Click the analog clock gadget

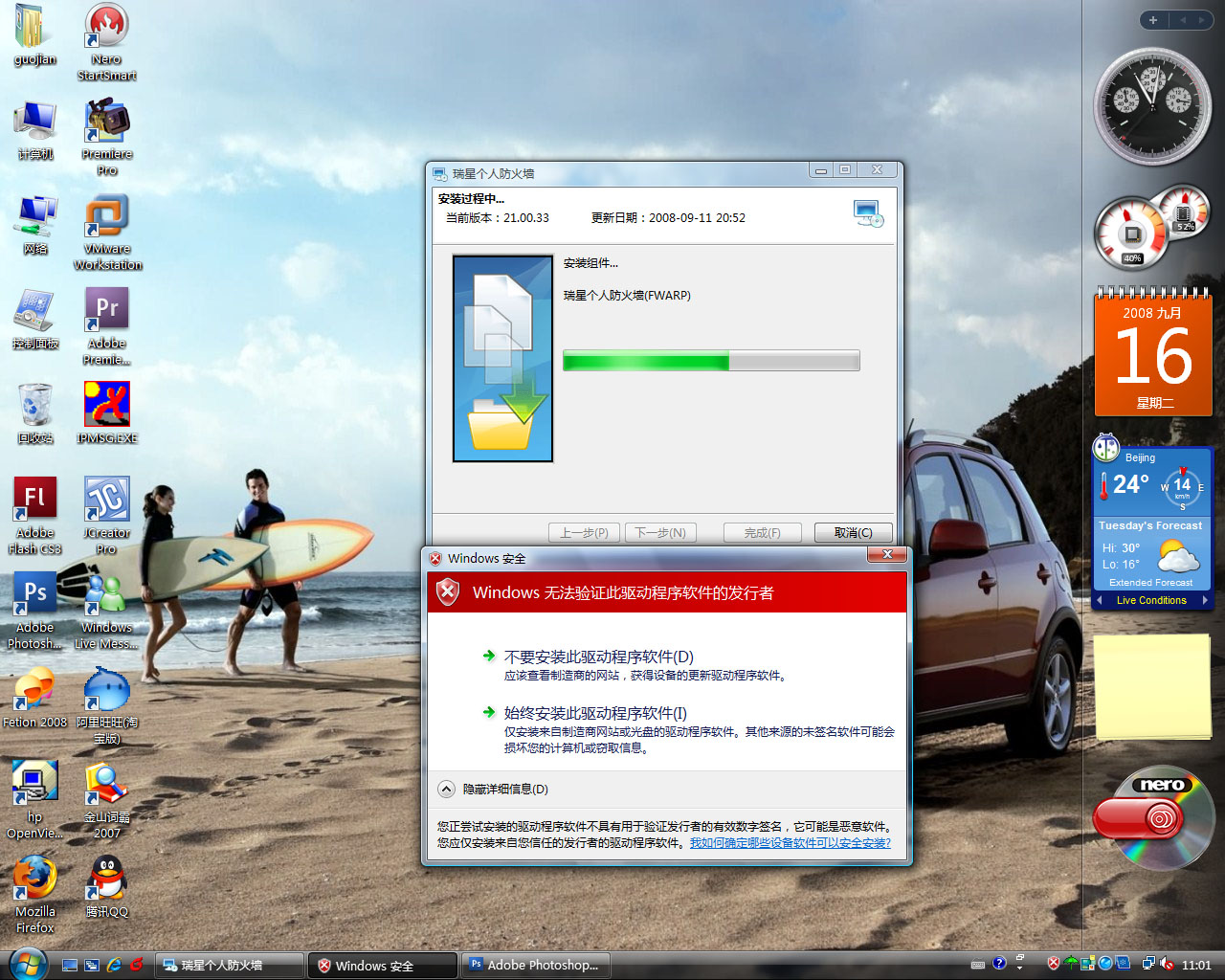coord(1152,106)
